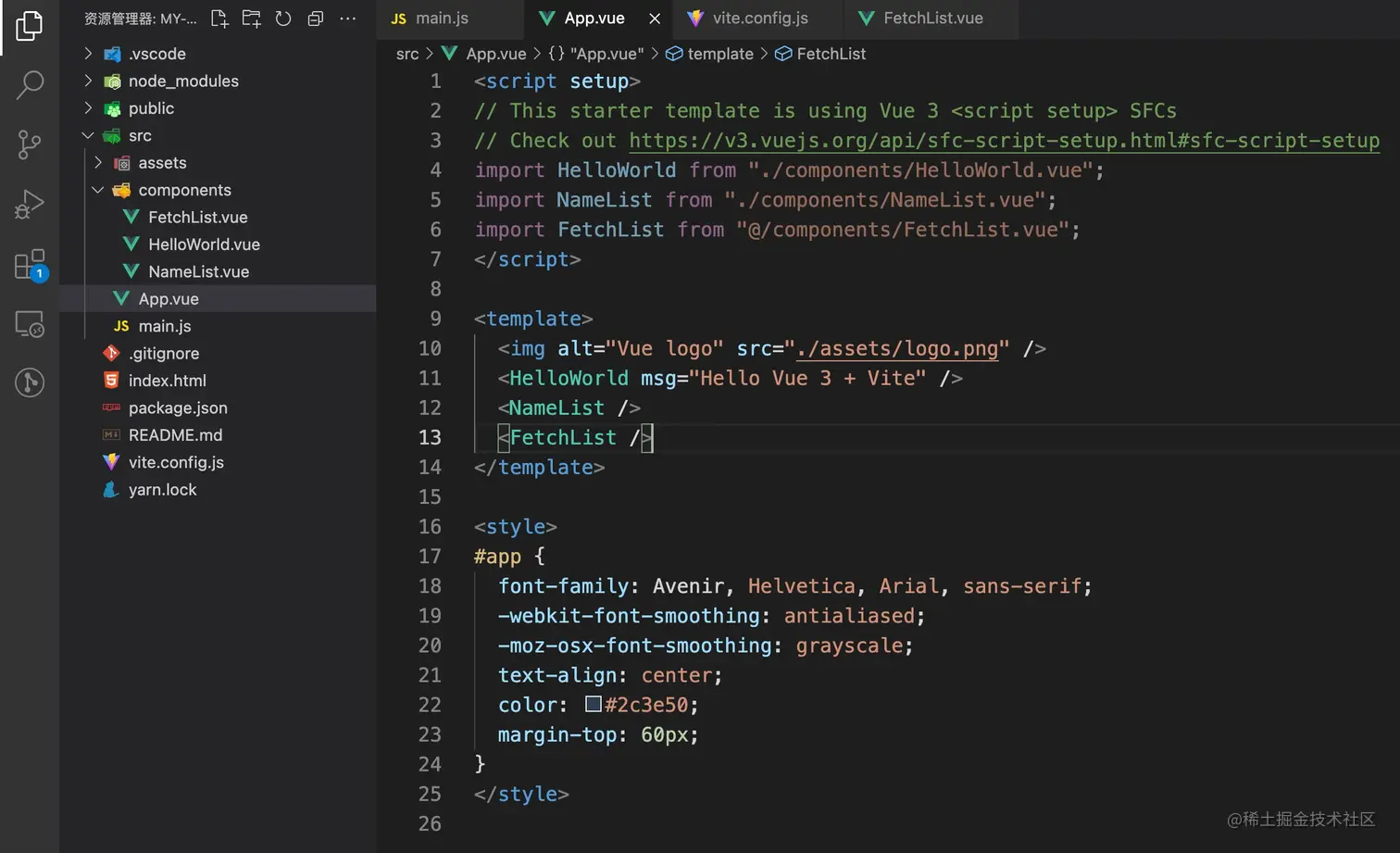The width and height of the screenshot is (1400, 853).
Task: Click FetchList tag on line 13
Action: 563,437
